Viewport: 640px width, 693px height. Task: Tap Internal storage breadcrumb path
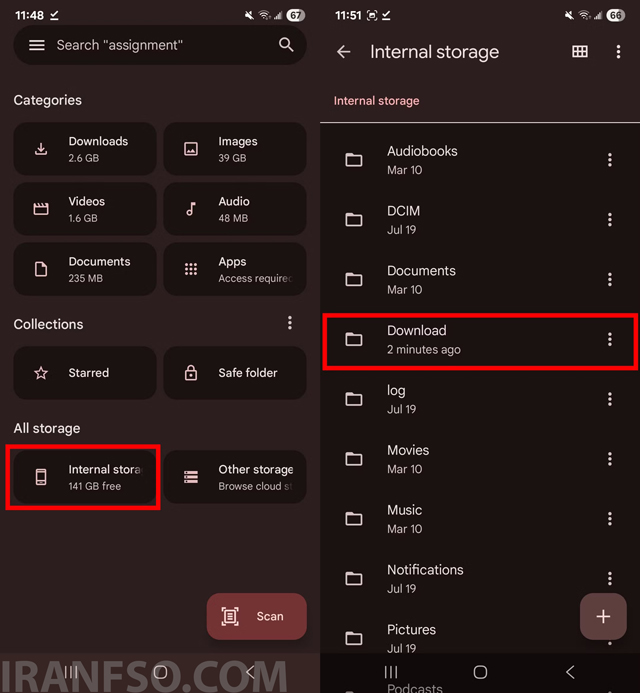coord(376,101)
